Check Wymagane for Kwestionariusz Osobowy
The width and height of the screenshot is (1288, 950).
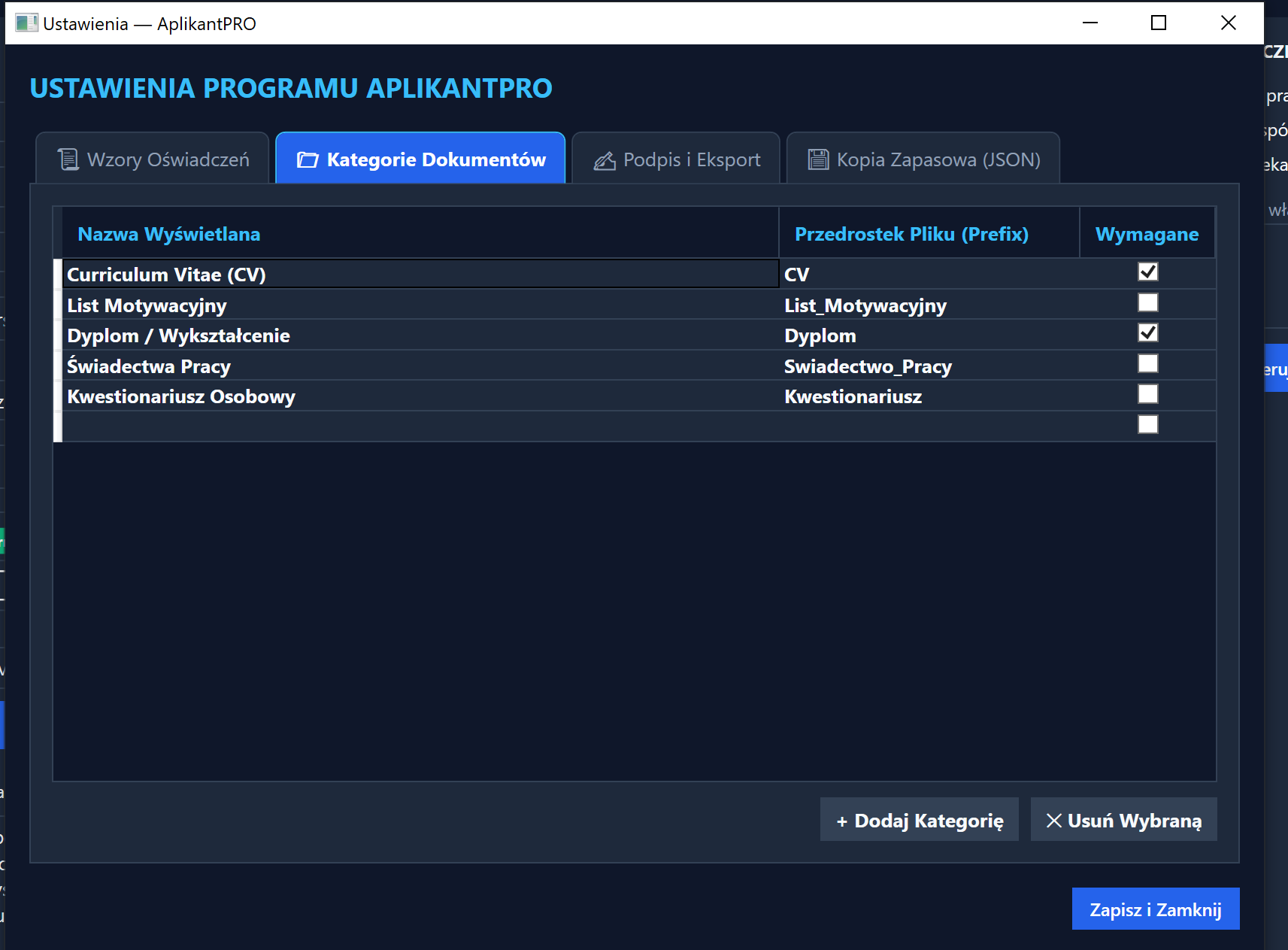point(1148,394)
